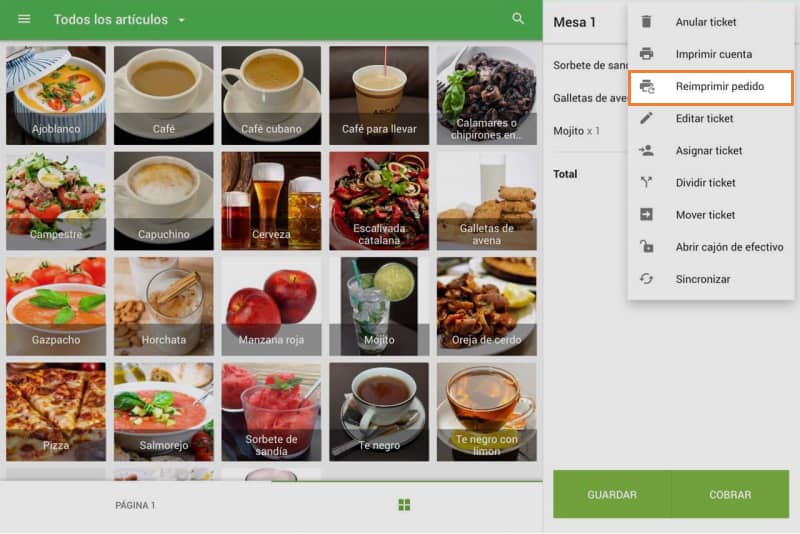Select Imprimir cuenta from the menu
The image size is (800, 534).
pos(711,54)
